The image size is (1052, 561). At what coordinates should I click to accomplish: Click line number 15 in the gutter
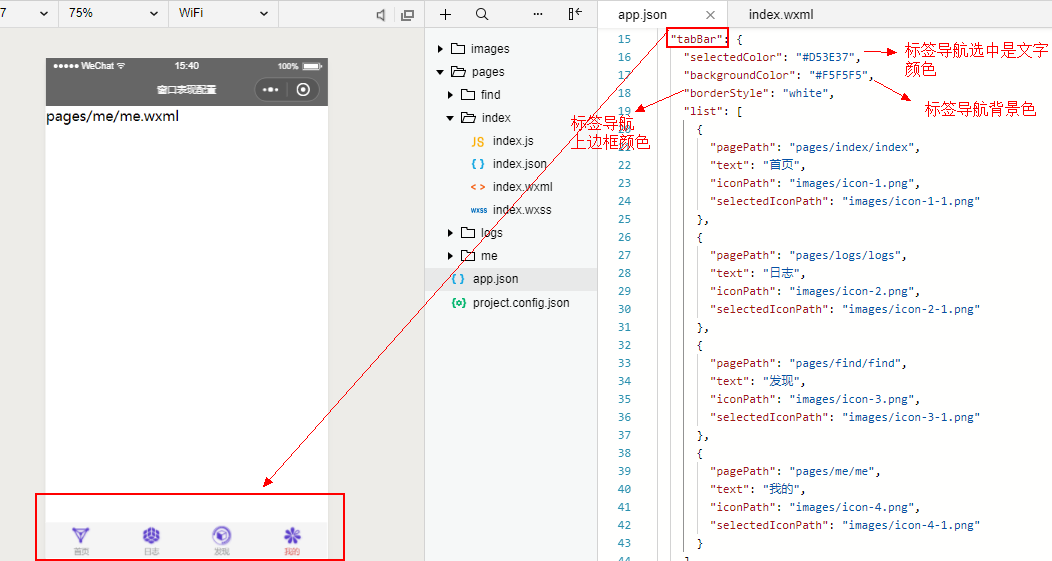click(625, 39)
